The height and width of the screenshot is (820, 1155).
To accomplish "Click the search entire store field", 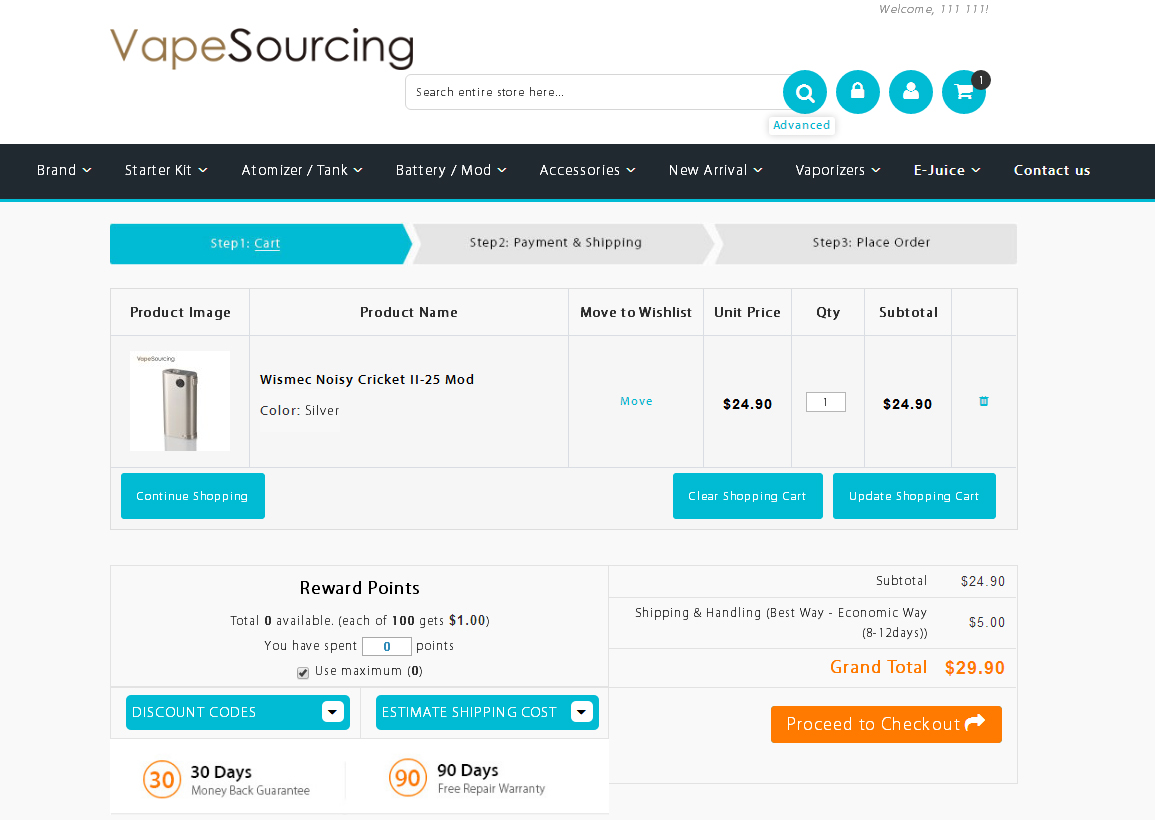I will (x=594, y=92).
